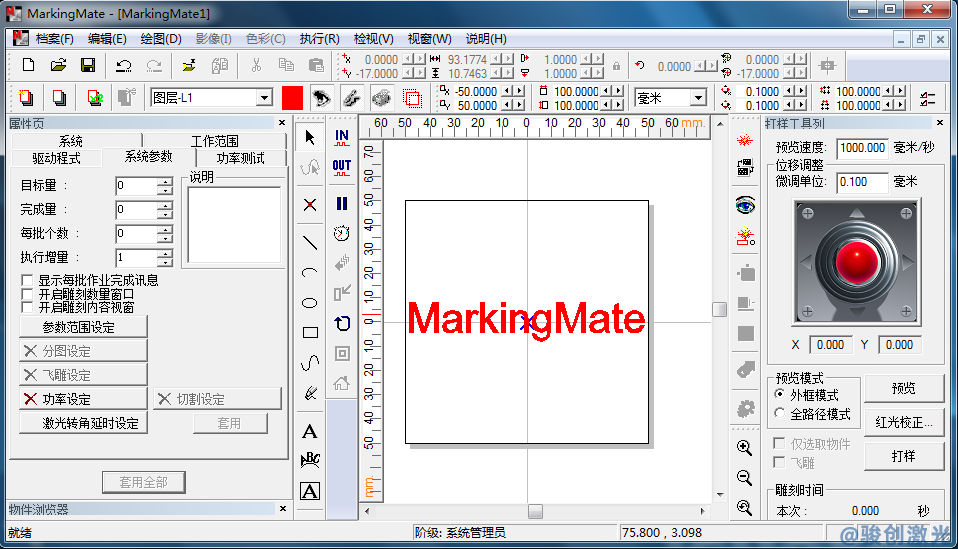958x549 pixels.
Task: Select 全路径模式 radio button
Action: click(781, 414)
